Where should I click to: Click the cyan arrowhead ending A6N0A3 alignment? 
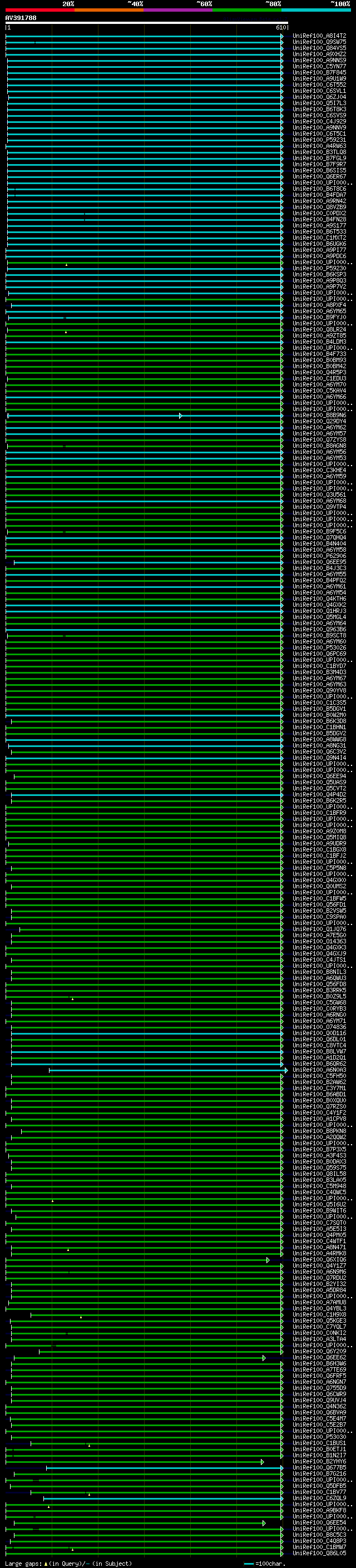tap(286, 1070)
